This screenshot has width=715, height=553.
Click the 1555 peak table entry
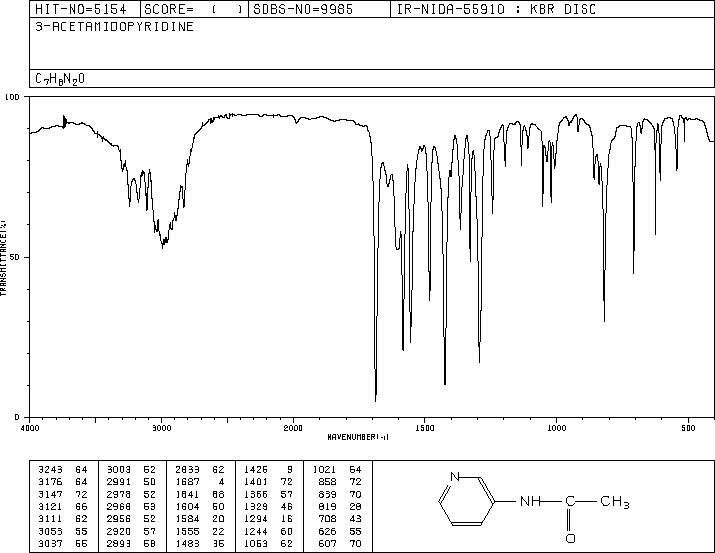[200, 531]
